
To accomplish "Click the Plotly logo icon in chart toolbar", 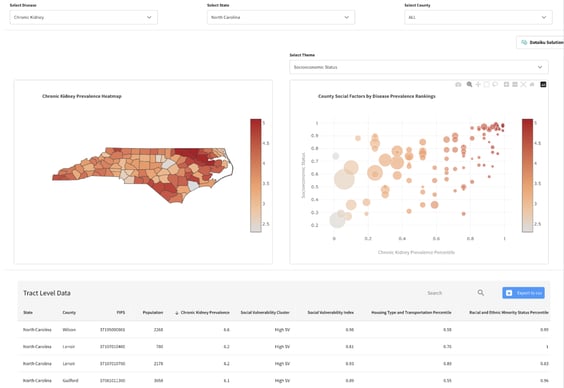I will tap(543, 85).
